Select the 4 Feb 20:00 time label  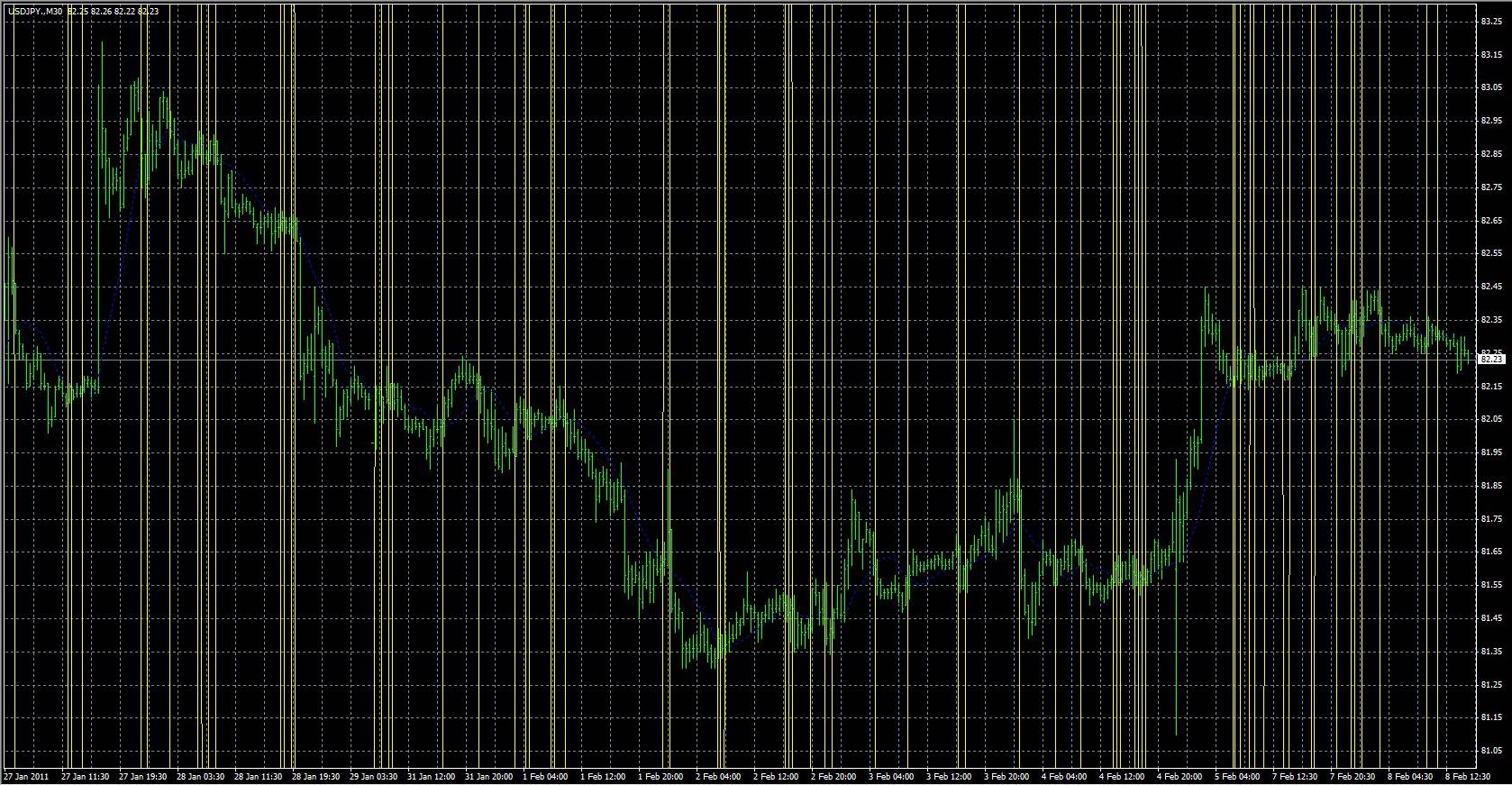click(1180, 776)
